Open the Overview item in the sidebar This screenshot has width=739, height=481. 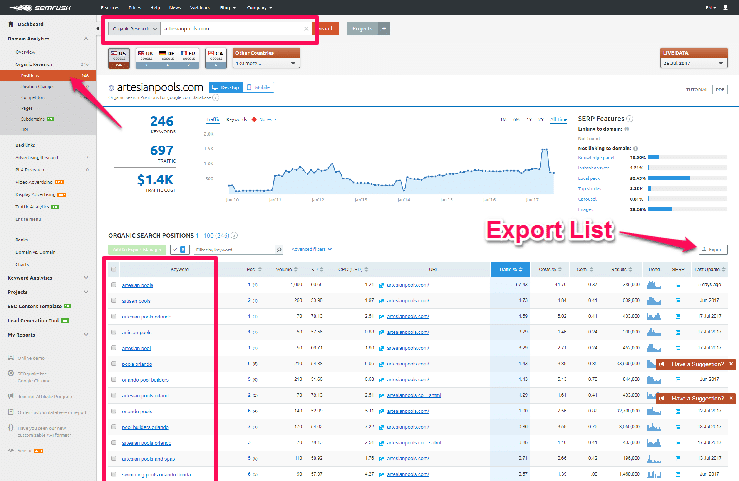coord(25,52)
